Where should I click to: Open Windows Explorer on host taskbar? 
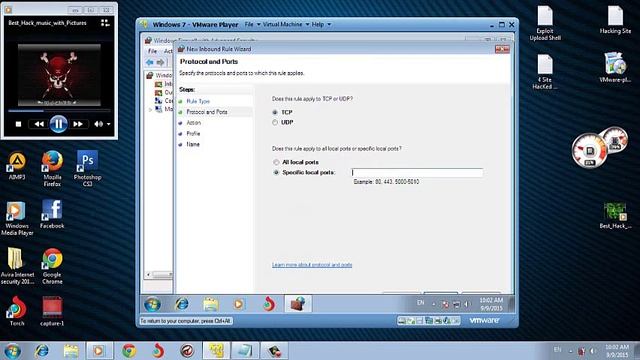(x=71, y=351)
